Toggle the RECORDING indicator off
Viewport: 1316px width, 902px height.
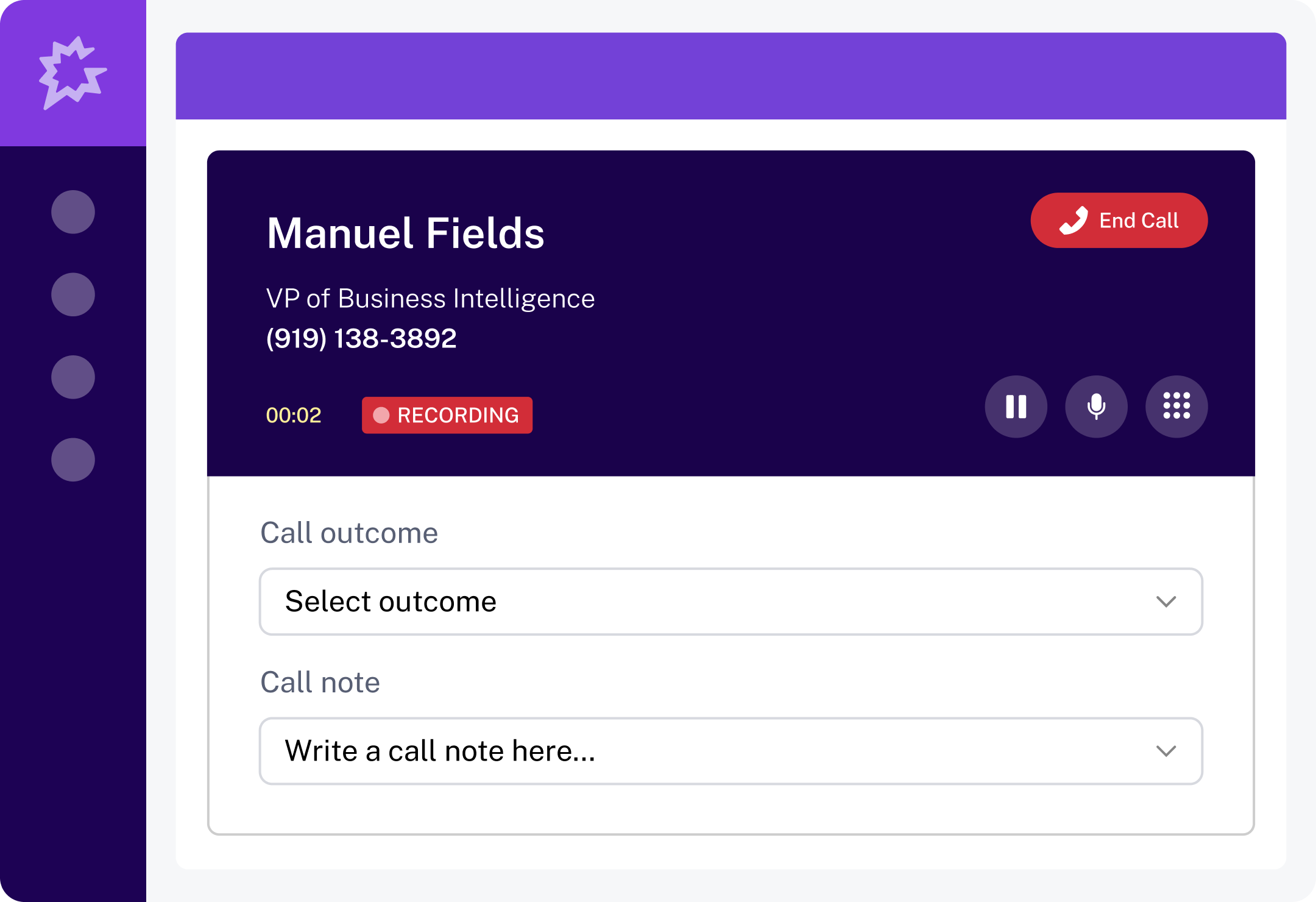pyautogui.click(x=447, y=415)
